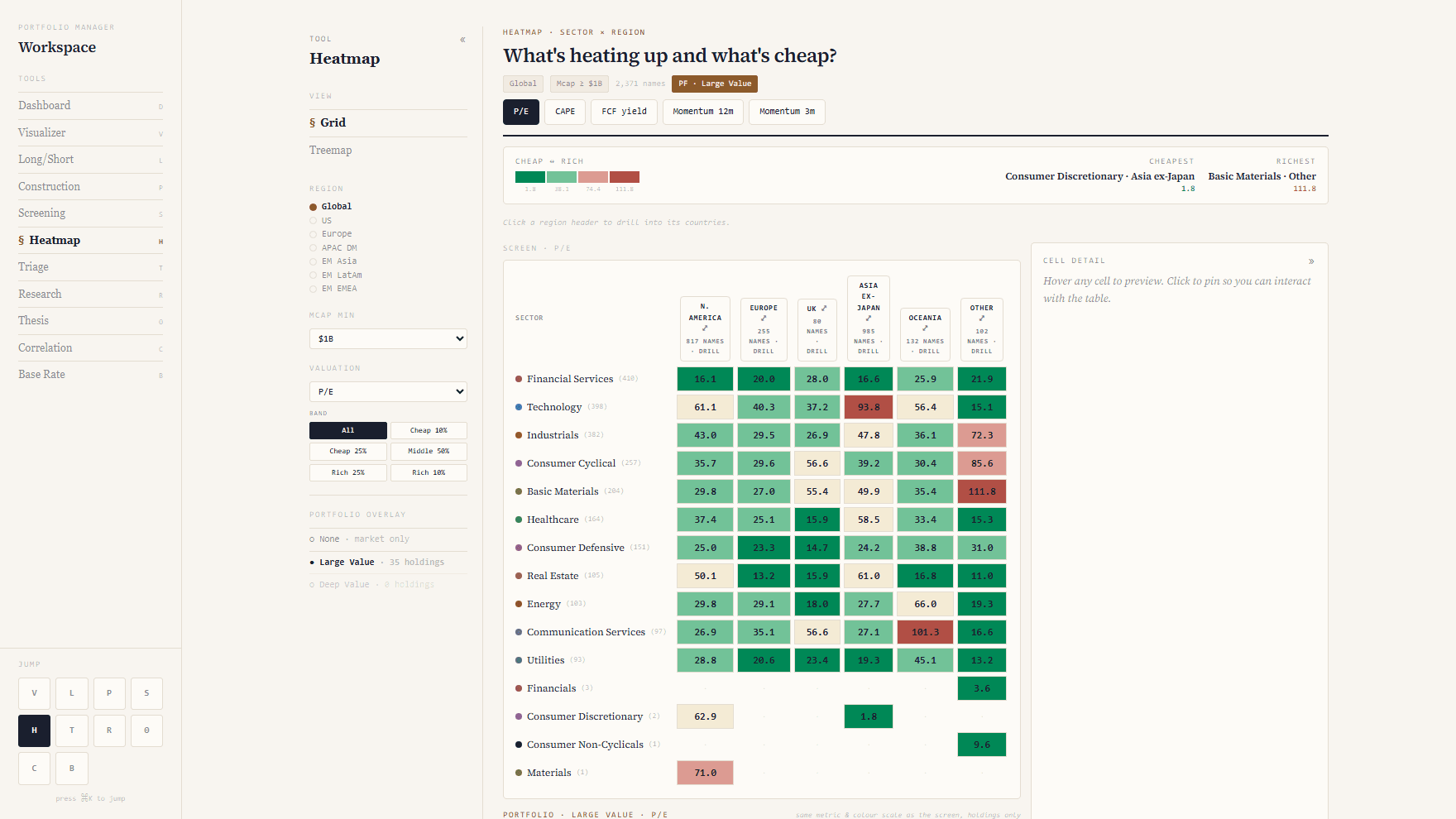Set band filter to Cheap 25%
Viewport: 1456px width, 819px height.
coord(348,451)
